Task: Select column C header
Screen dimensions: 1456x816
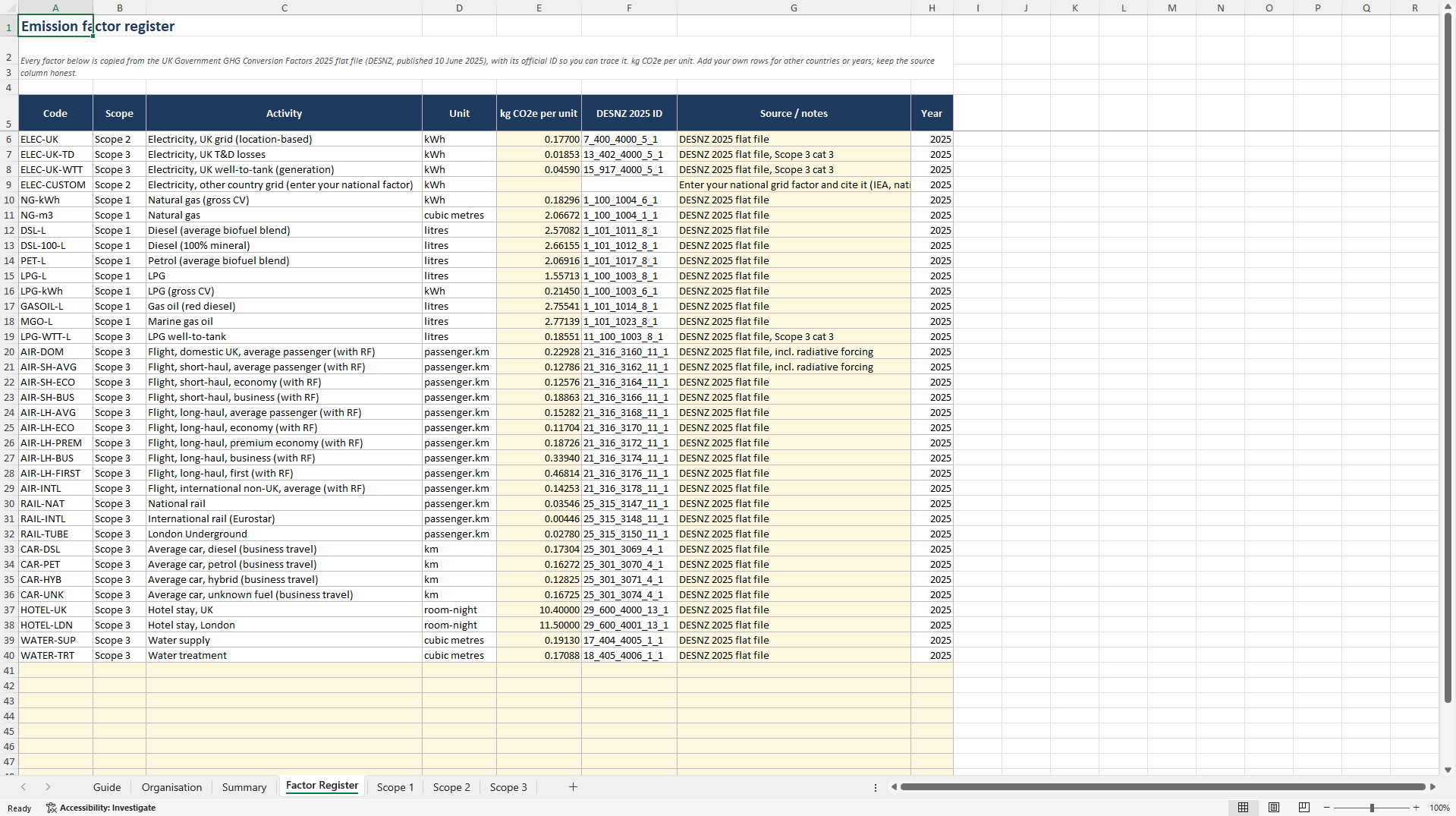Action: click(284, 8)
